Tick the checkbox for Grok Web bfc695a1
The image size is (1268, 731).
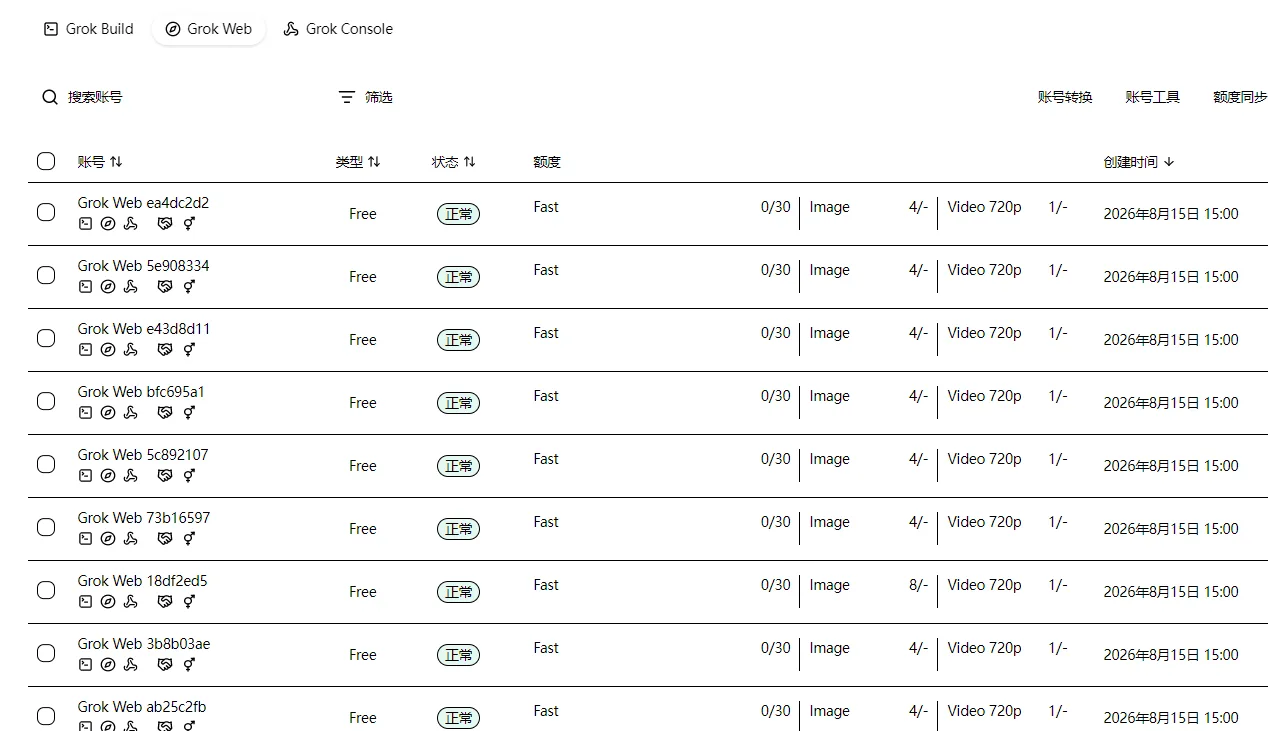46,401
